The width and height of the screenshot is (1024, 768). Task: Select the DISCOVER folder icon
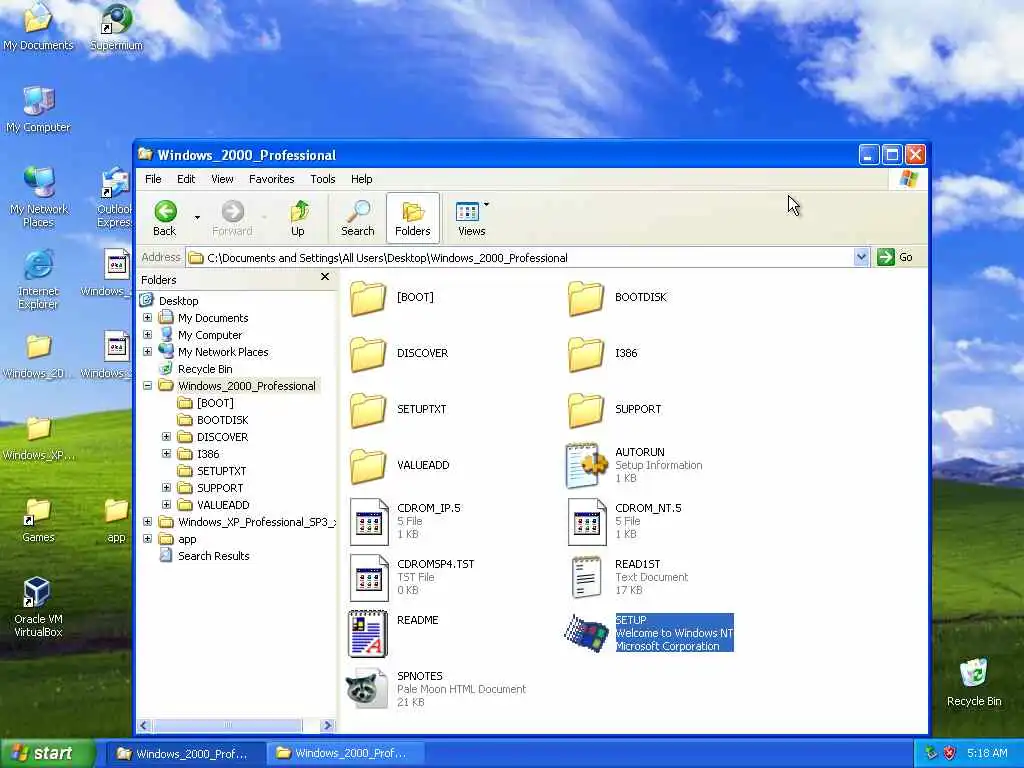pyautogui.click(x=368, y=355)
